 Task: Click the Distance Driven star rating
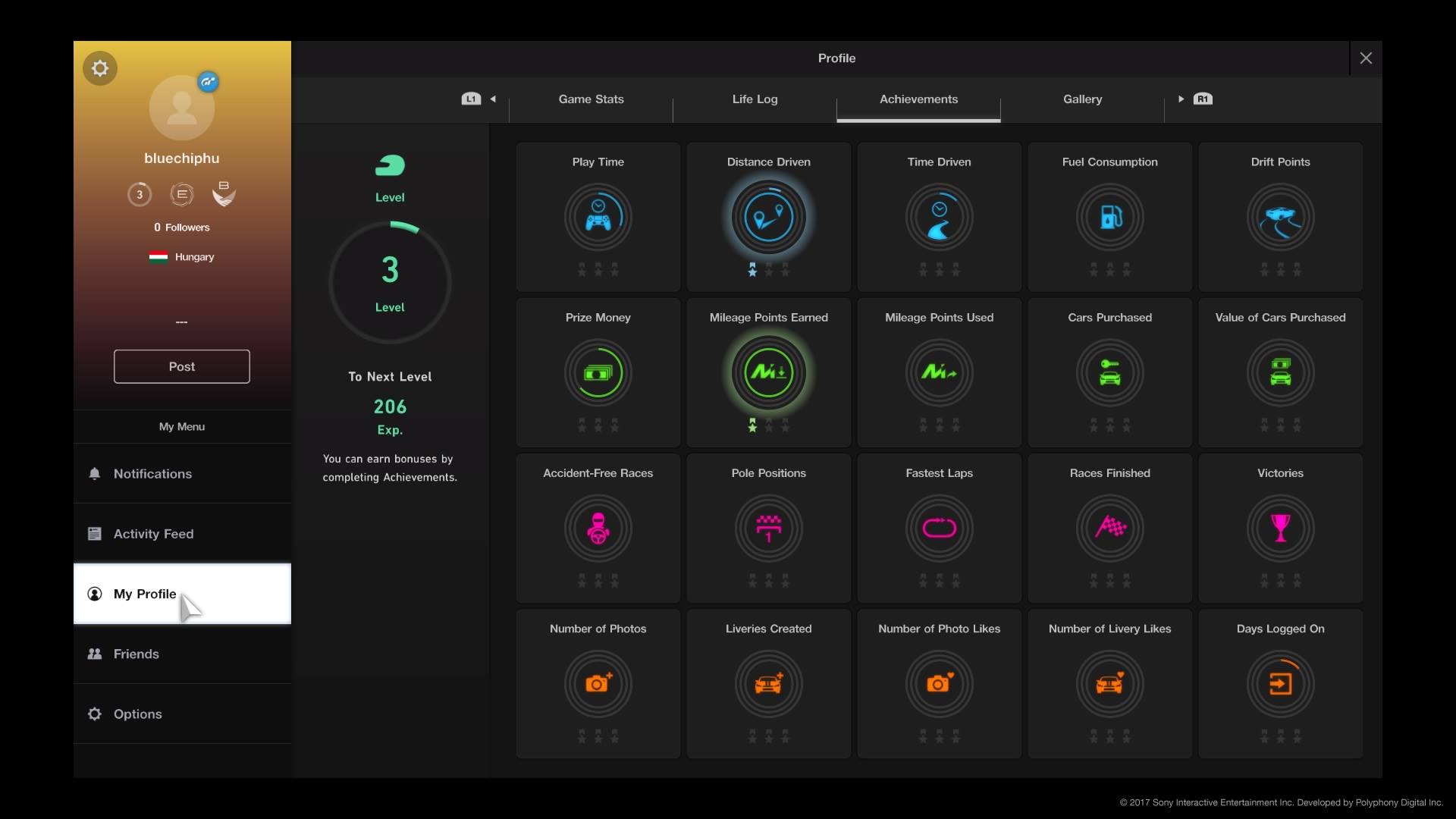tap(768, 269)
